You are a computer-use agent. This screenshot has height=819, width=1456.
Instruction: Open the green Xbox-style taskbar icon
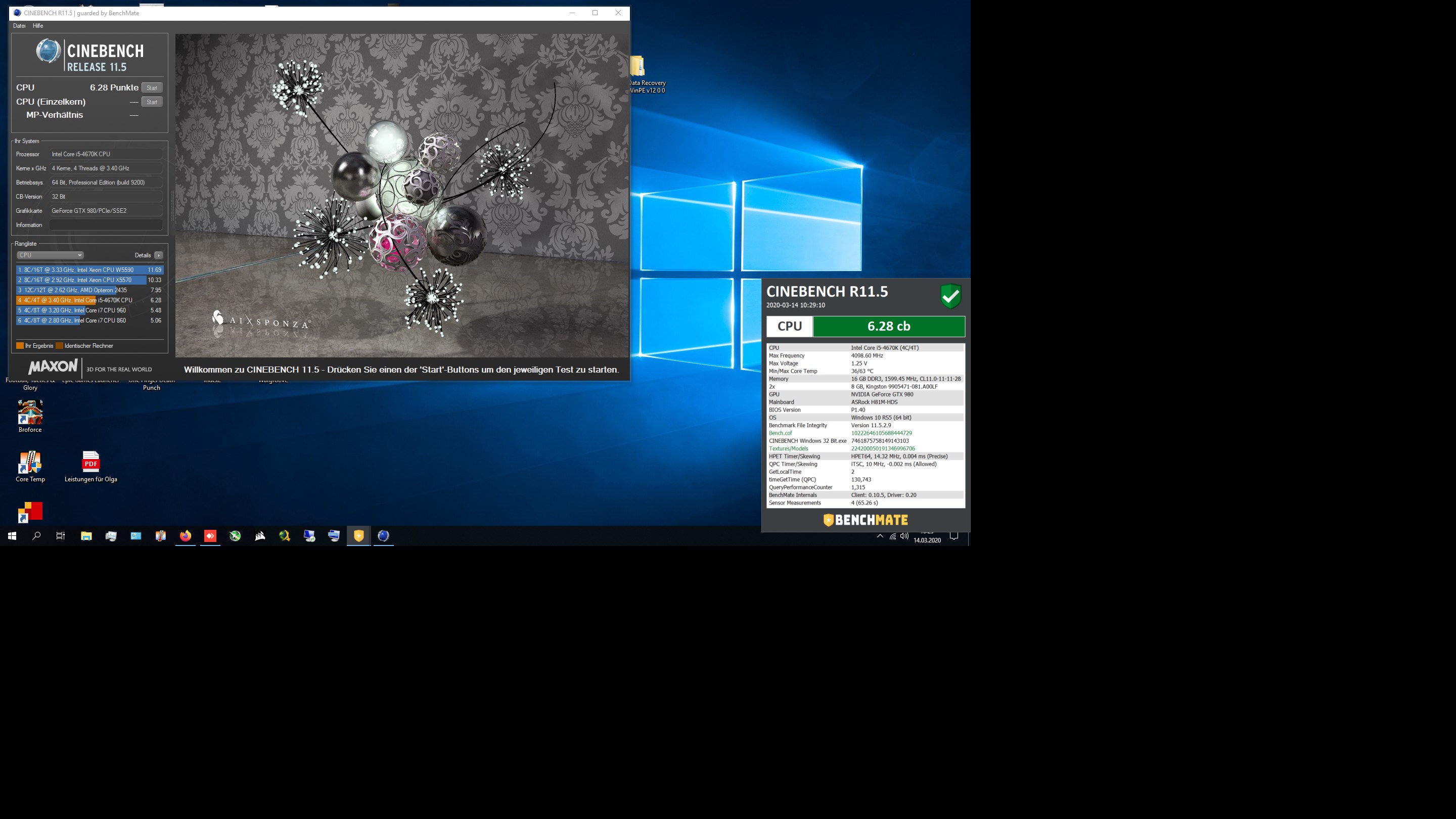pyautogui.click(x=235, y=536)
